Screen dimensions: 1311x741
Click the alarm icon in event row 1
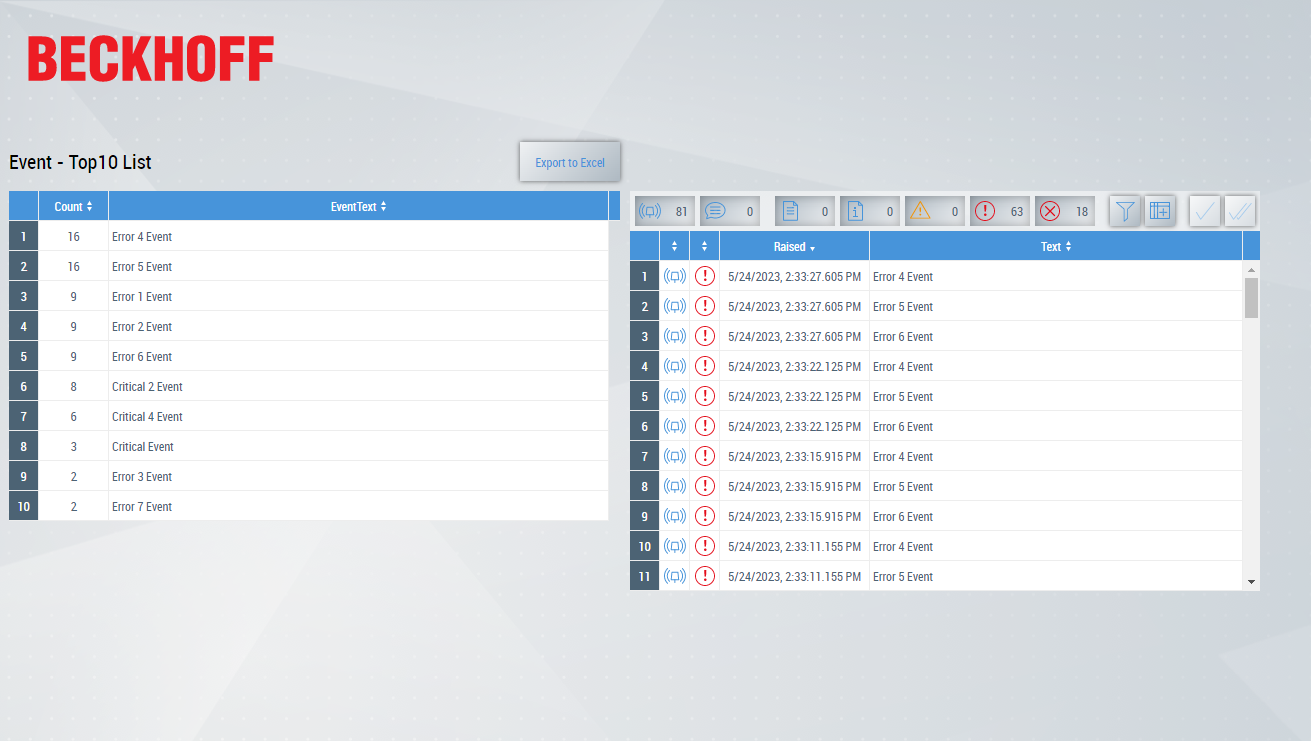pyautogui.click(x=675, y=276)
